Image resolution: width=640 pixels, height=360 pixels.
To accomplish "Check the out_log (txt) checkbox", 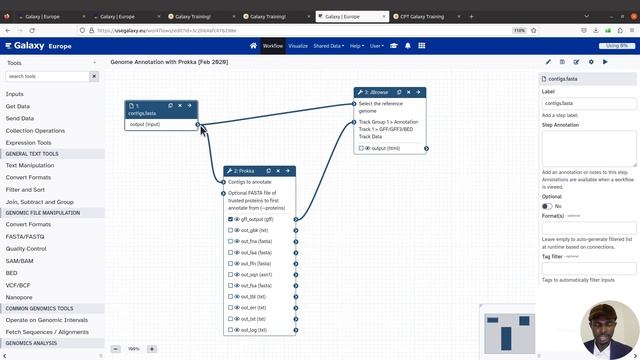I will click(230, 330).
